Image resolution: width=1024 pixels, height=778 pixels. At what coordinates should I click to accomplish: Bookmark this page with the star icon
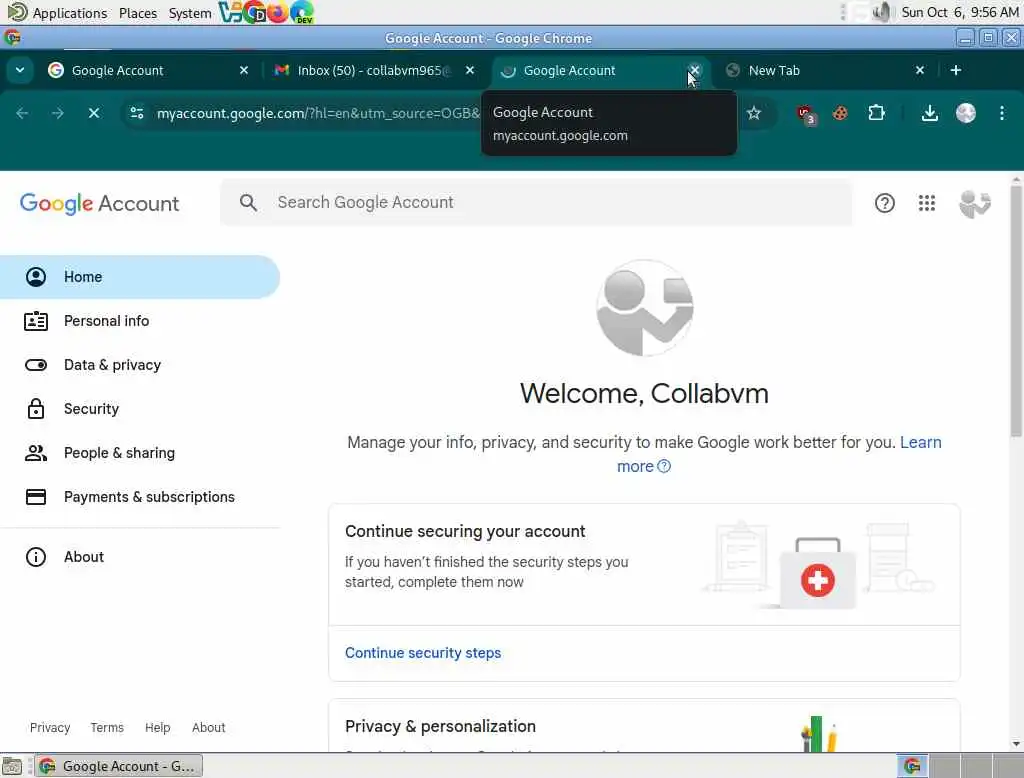(x=754, y=113)
